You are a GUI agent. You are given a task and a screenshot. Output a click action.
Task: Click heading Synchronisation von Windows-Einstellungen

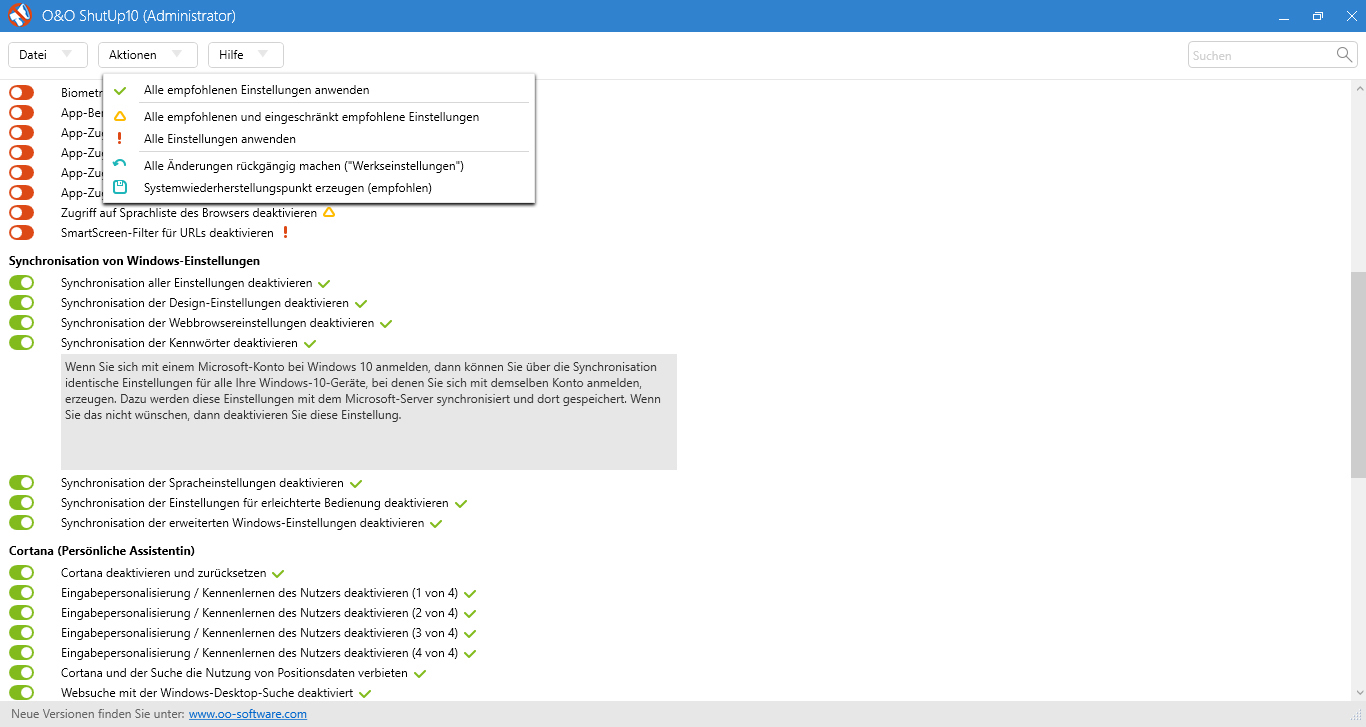(x=134, y=261)
